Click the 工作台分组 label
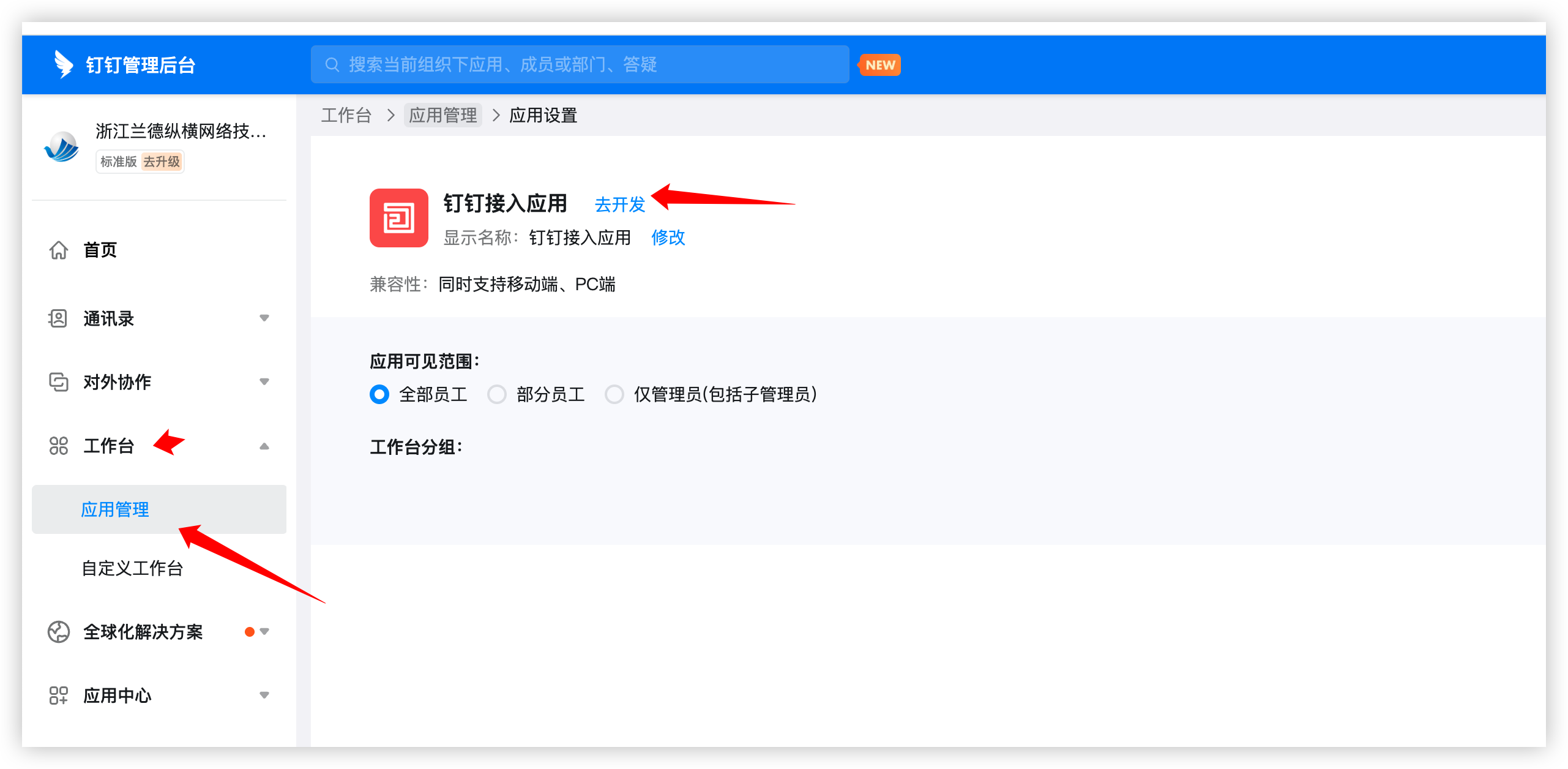The image size is (1568, 769). tap(416, 447)
